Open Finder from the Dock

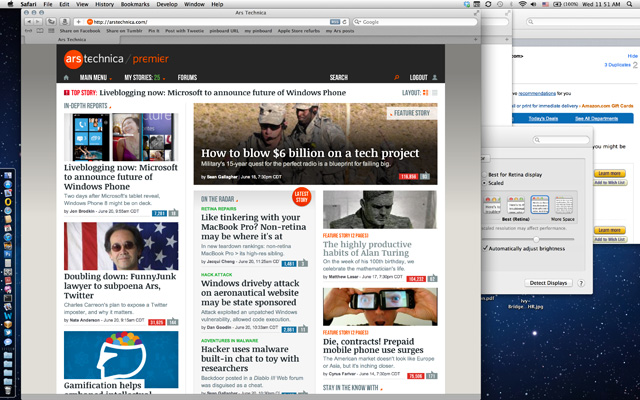coord(8,176)
